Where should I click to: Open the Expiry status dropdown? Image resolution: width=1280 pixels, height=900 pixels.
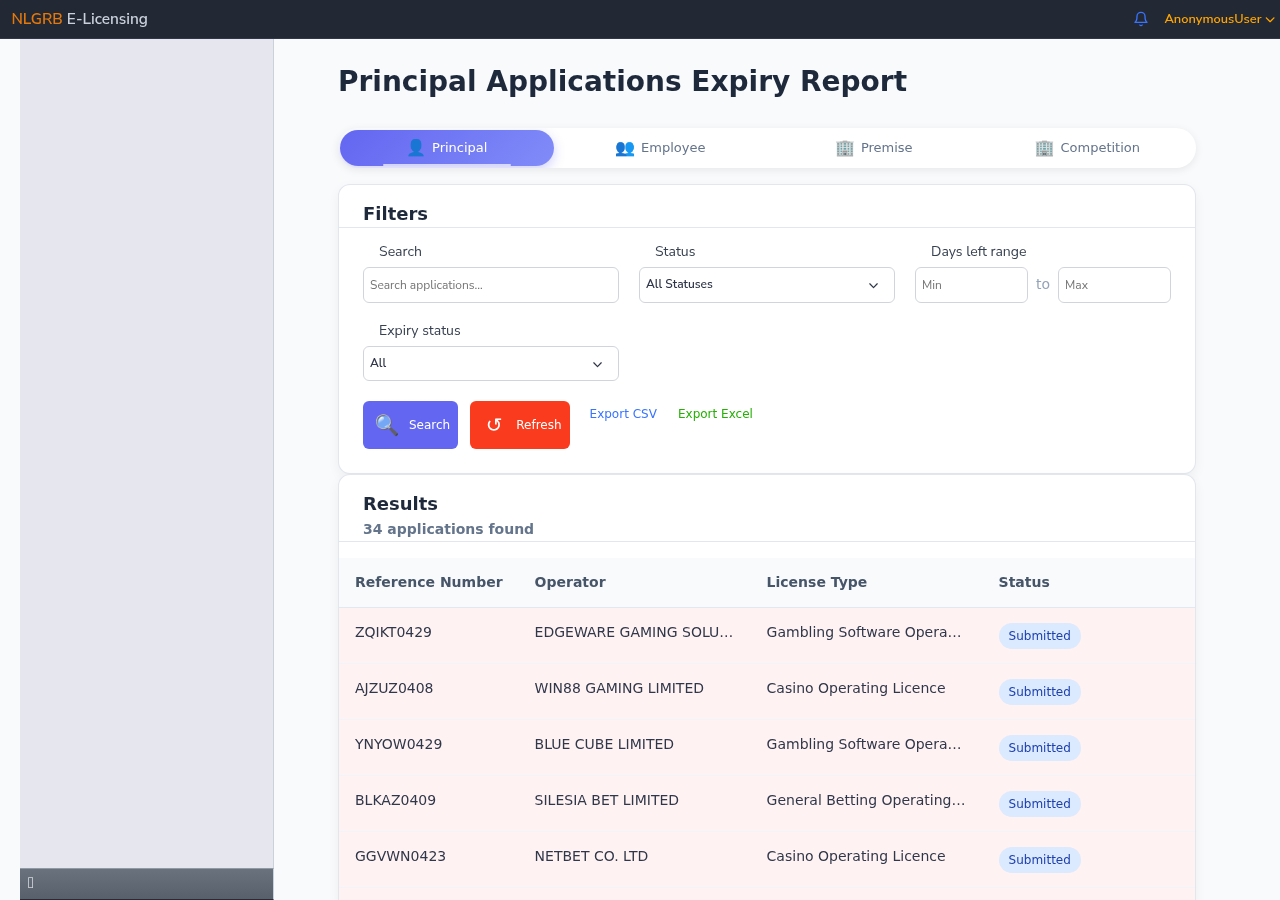click(x=491, y=364)
